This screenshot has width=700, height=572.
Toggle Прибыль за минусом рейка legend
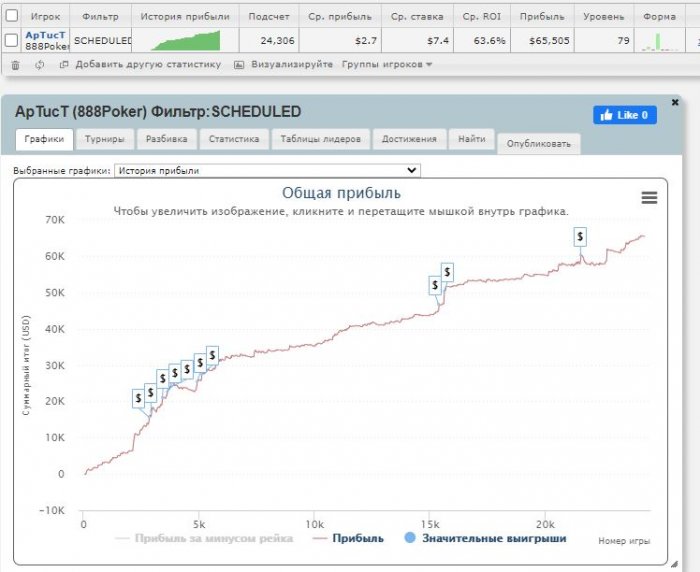point(204,538)
